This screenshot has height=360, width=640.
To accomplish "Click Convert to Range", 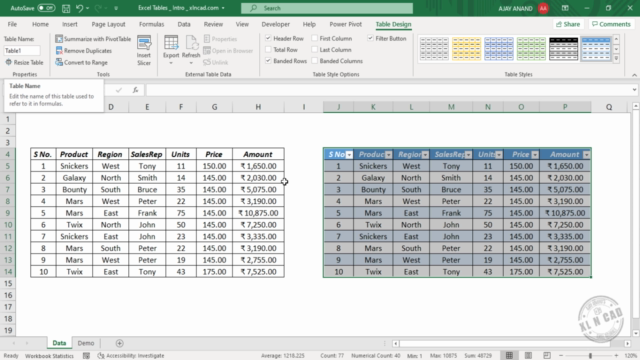I will [81, 62].
